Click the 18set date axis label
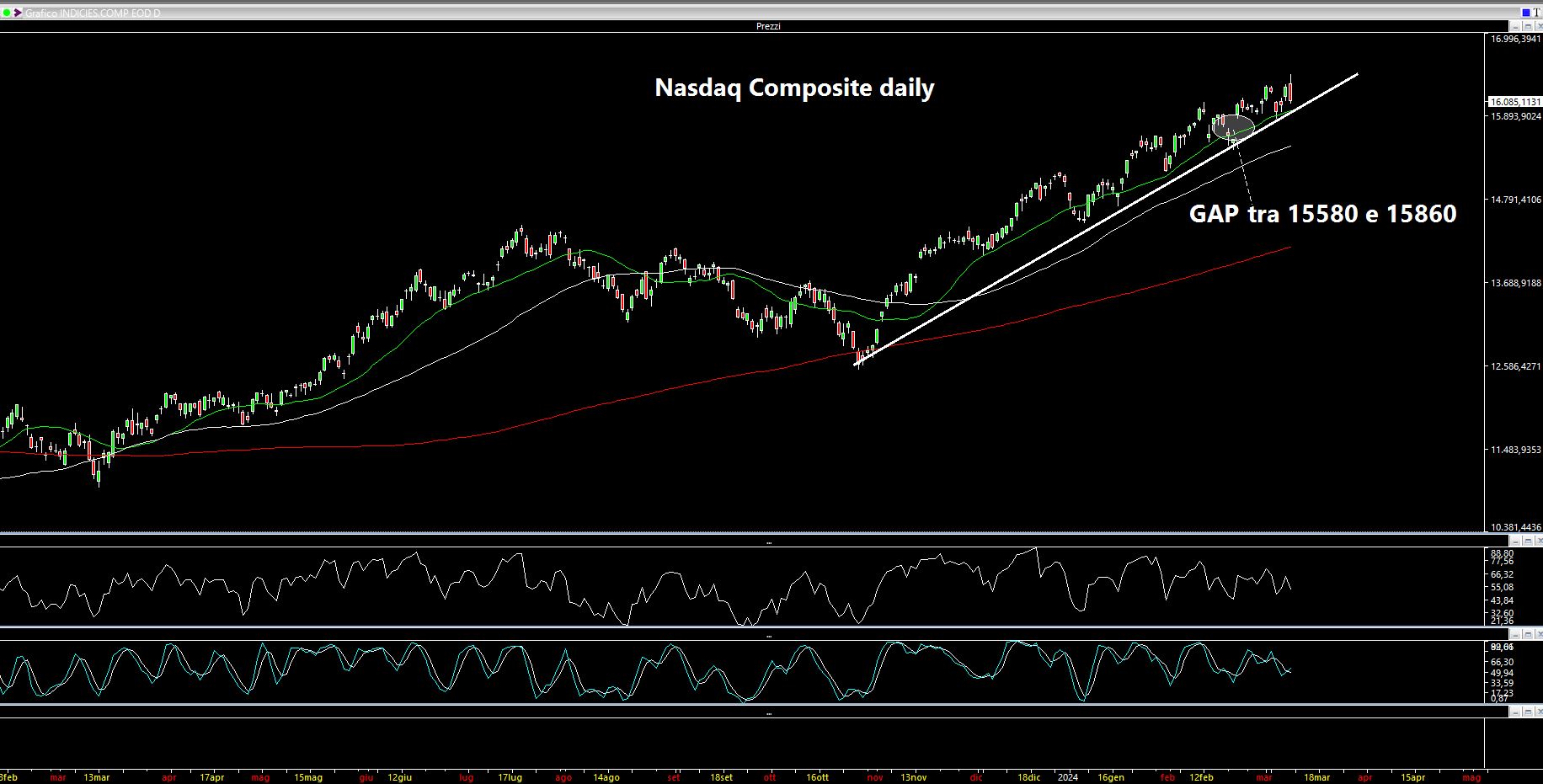 tap(721, 777)
